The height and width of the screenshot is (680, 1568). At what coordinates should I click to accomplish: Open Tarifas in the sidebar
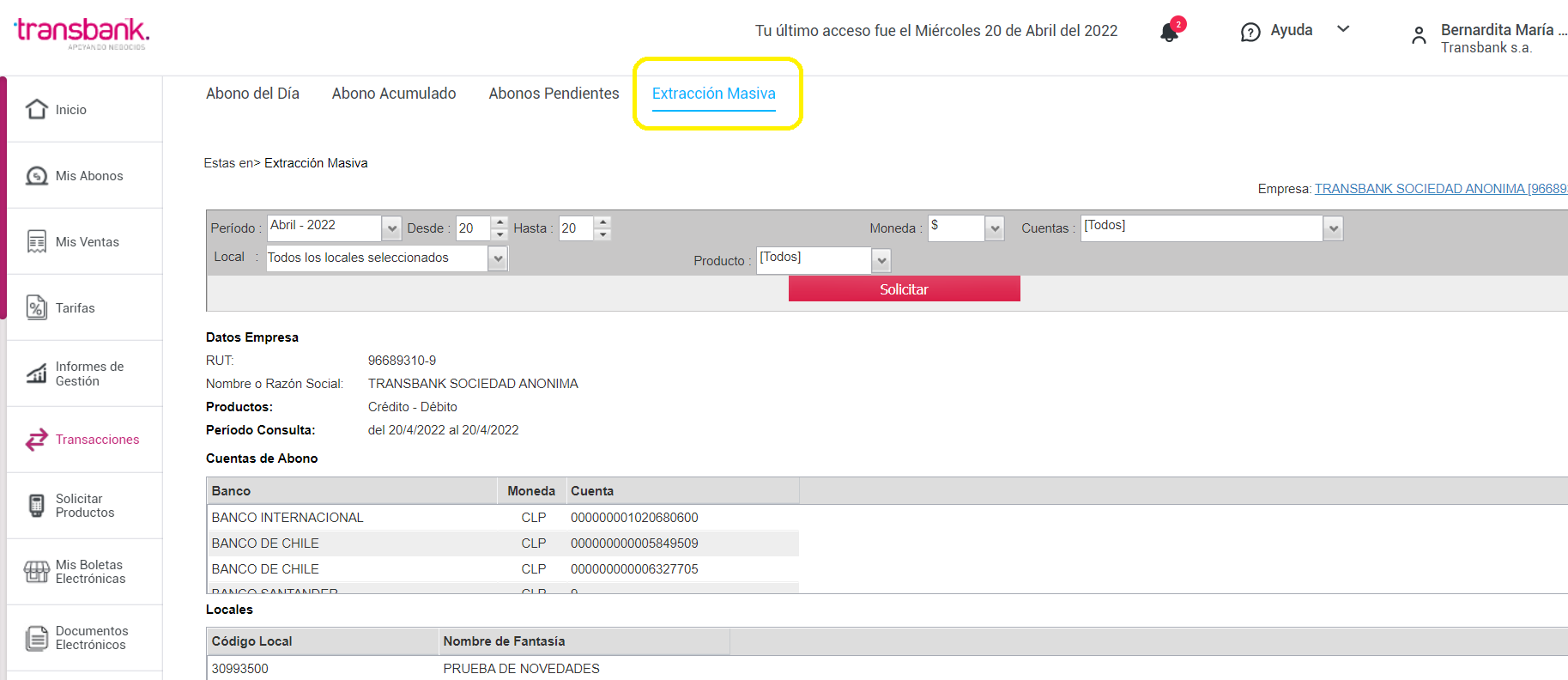click(76, 308)
